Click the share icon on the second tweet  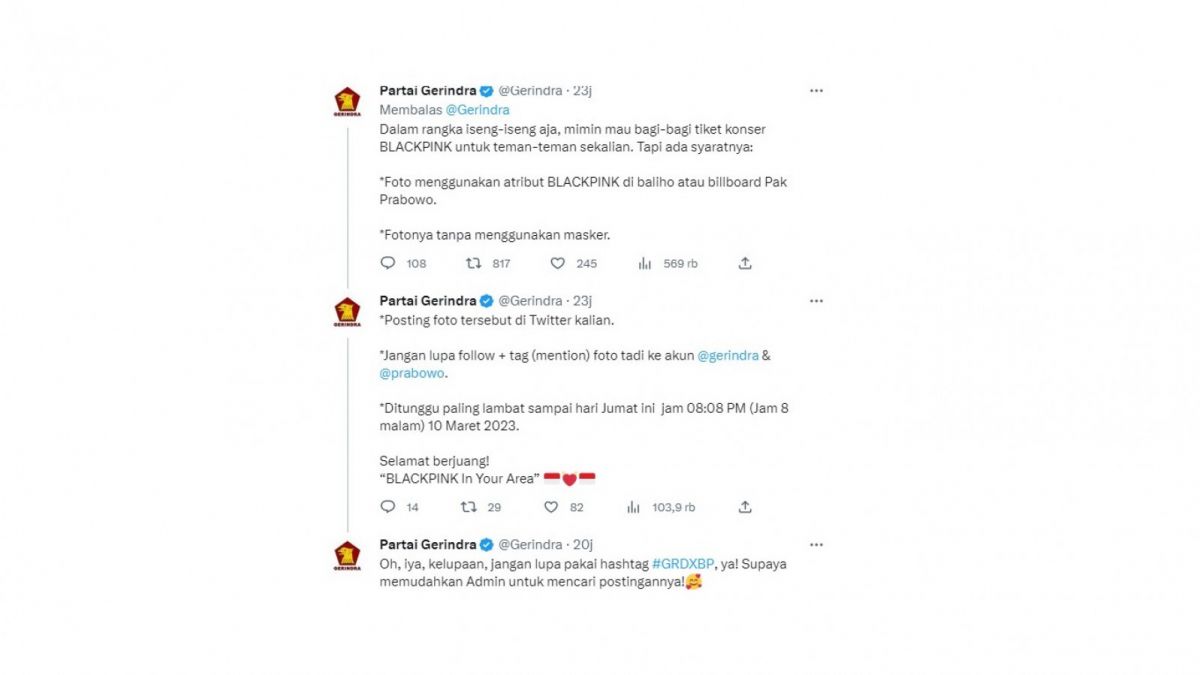(745, 507)
